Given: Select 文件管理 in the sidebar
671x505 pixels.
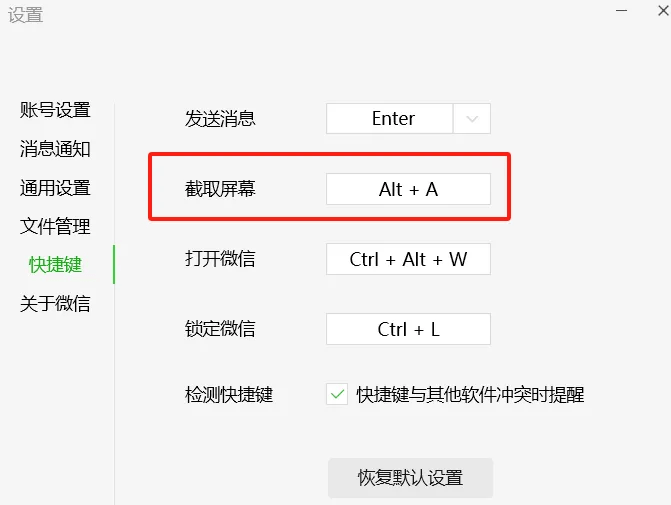Looking at the screenshot, I should (55, 227).
